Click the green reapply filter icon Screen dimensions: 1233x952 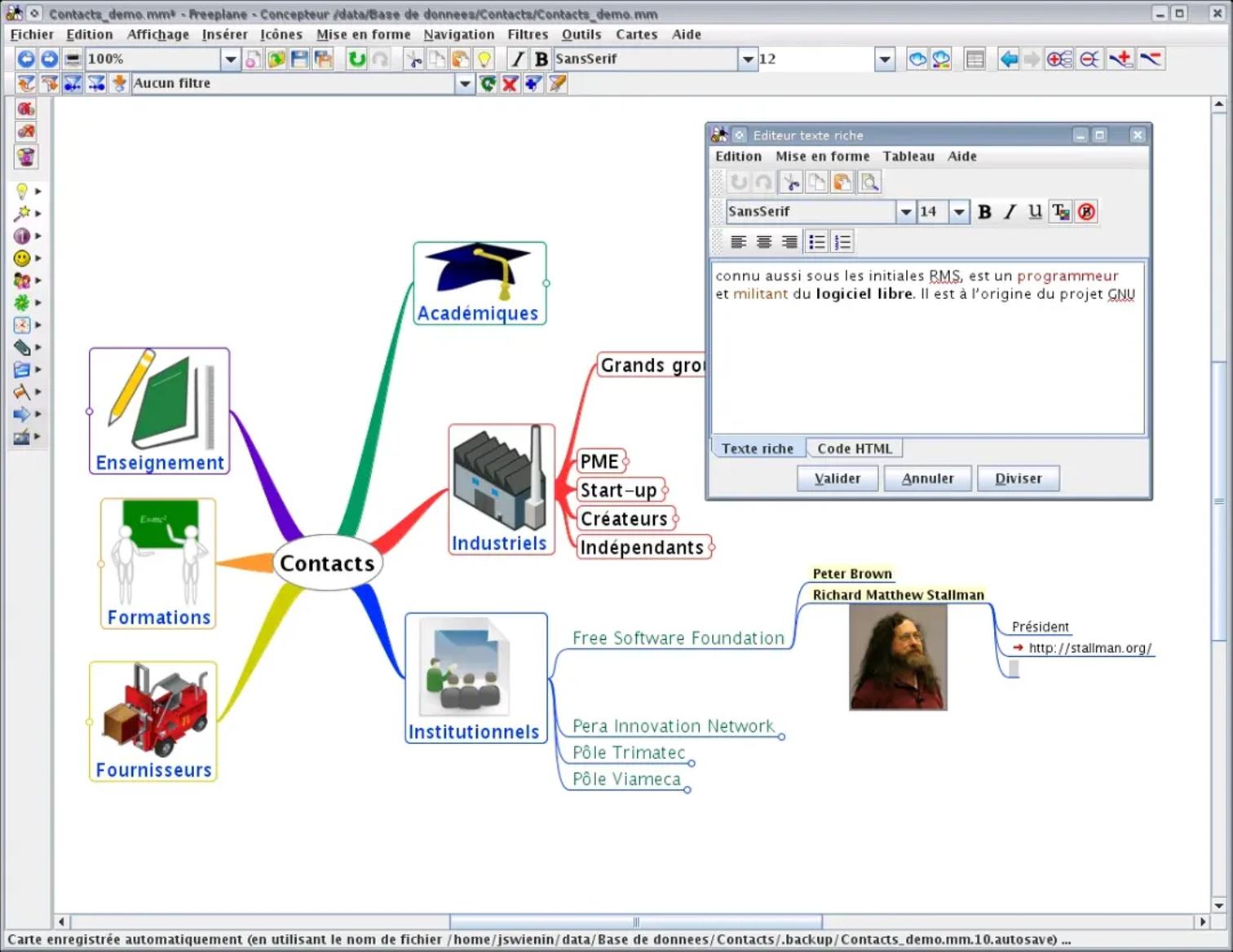pyautogui.click(x=488, y=83)
